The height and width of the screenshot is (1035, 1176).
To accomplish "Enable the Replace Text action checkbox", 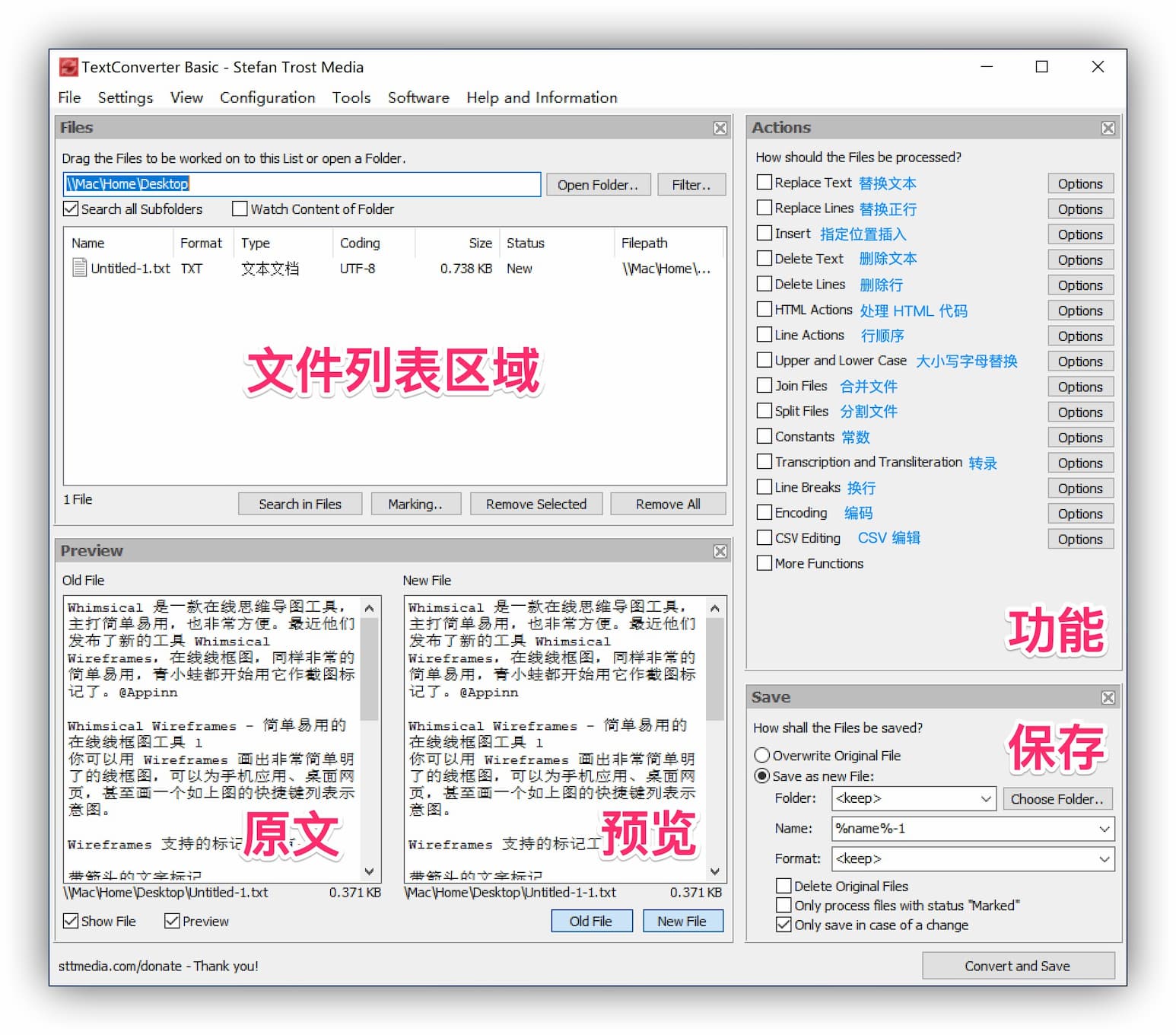I will 764,183.
